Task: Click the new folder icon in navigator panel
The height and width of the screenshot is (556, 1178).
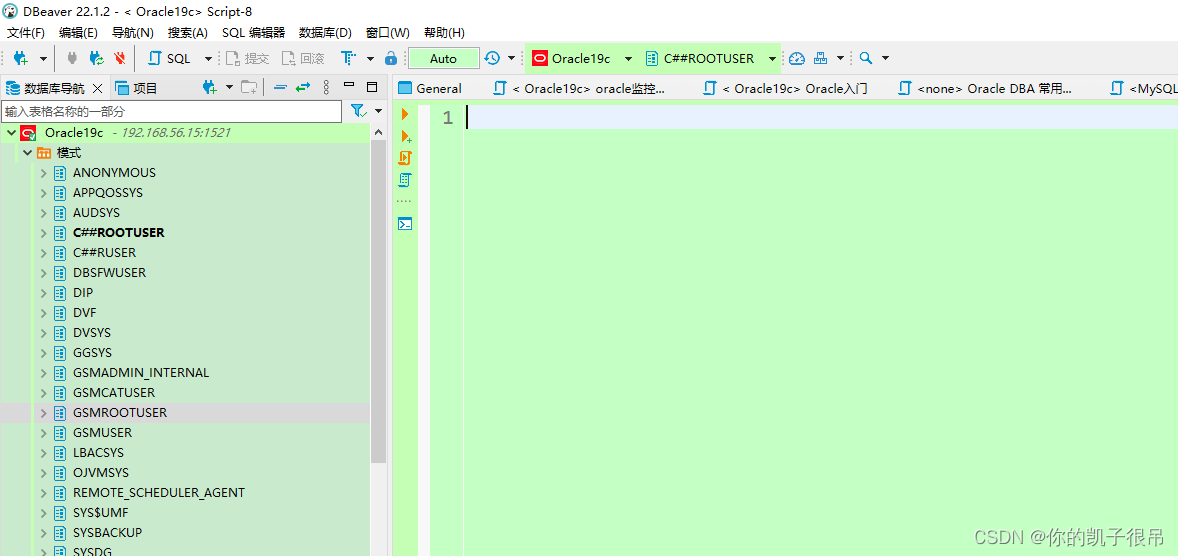Action: (249, 88)
